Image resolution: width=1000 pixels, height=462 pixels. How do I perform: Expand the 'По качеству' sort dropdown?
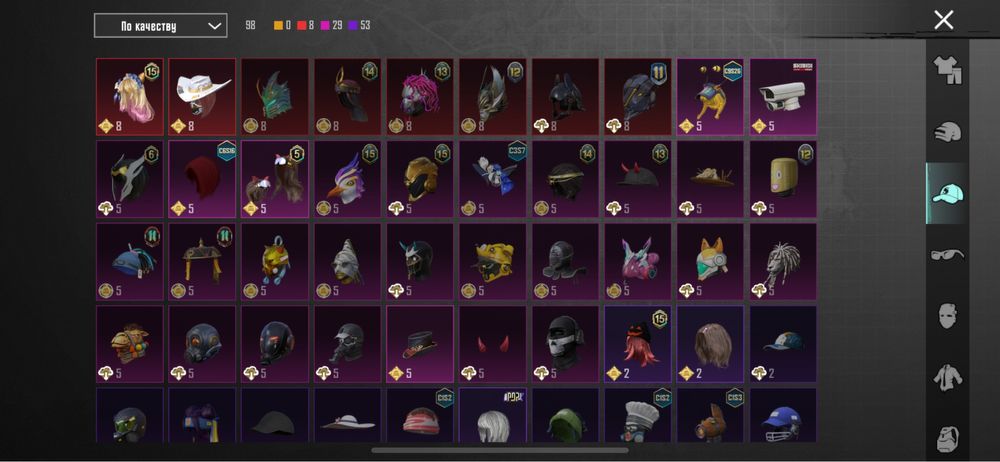(x=160, y=26)
